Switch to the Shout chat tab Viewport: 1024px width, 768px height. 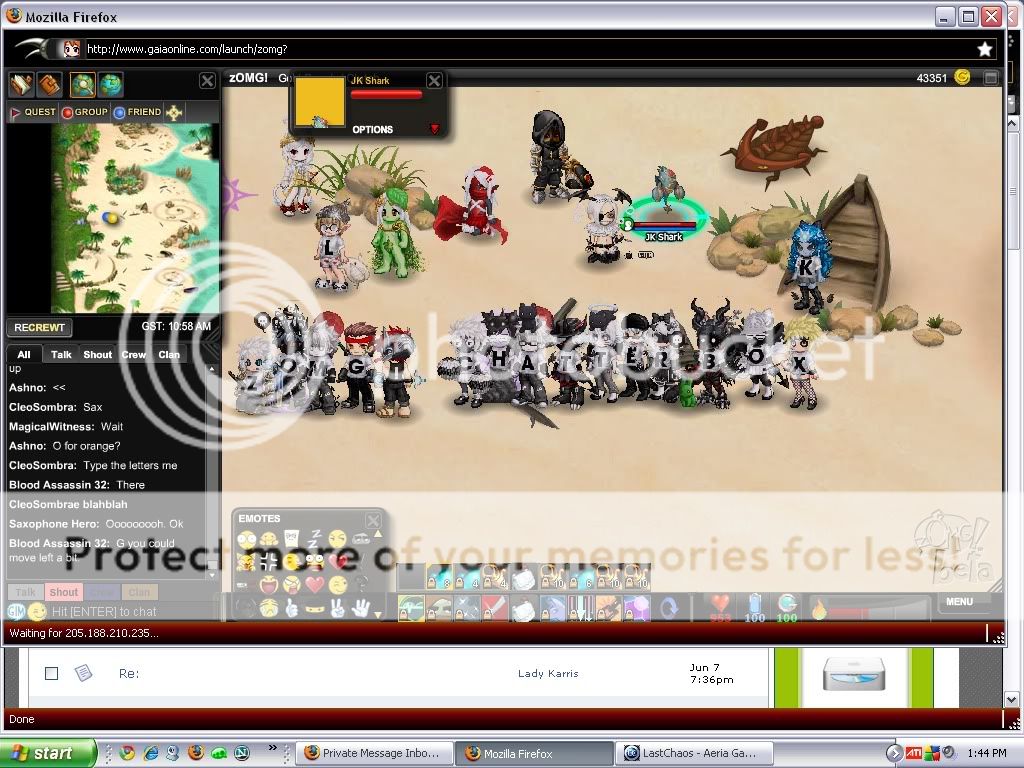pos(97,354)
